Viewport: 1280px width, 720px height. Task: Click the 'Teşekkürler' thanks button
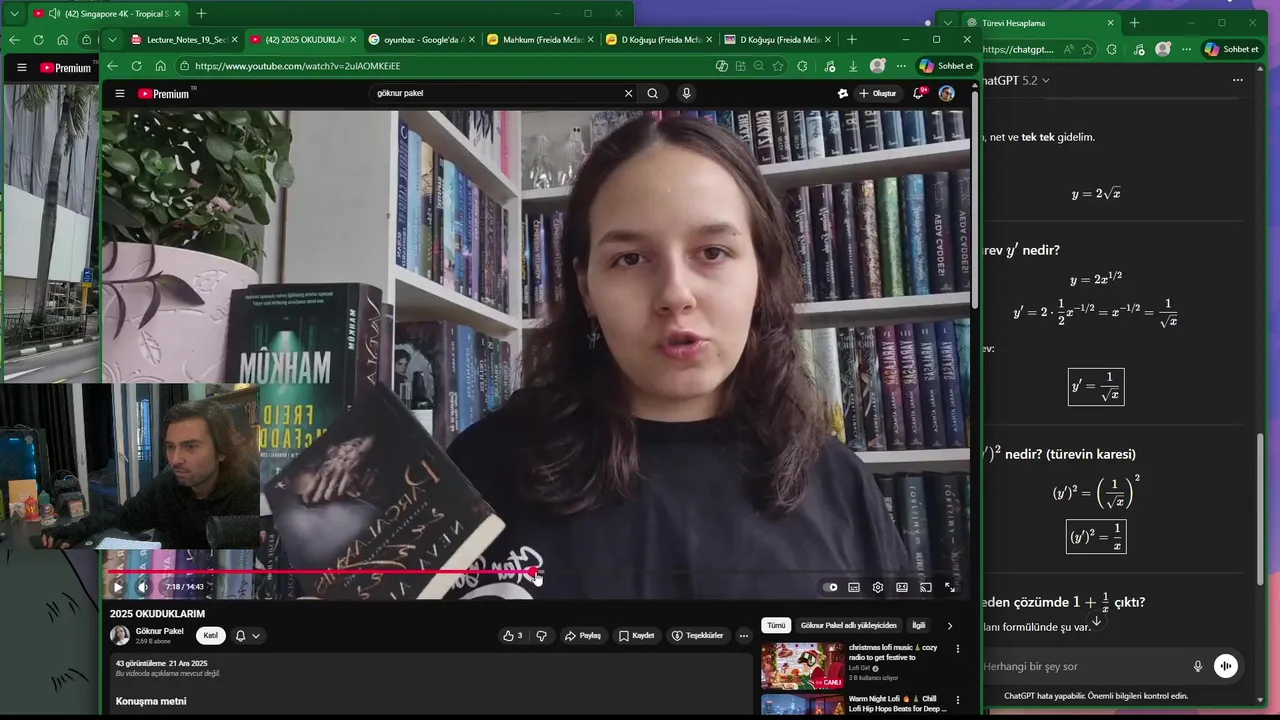[698, 635]
